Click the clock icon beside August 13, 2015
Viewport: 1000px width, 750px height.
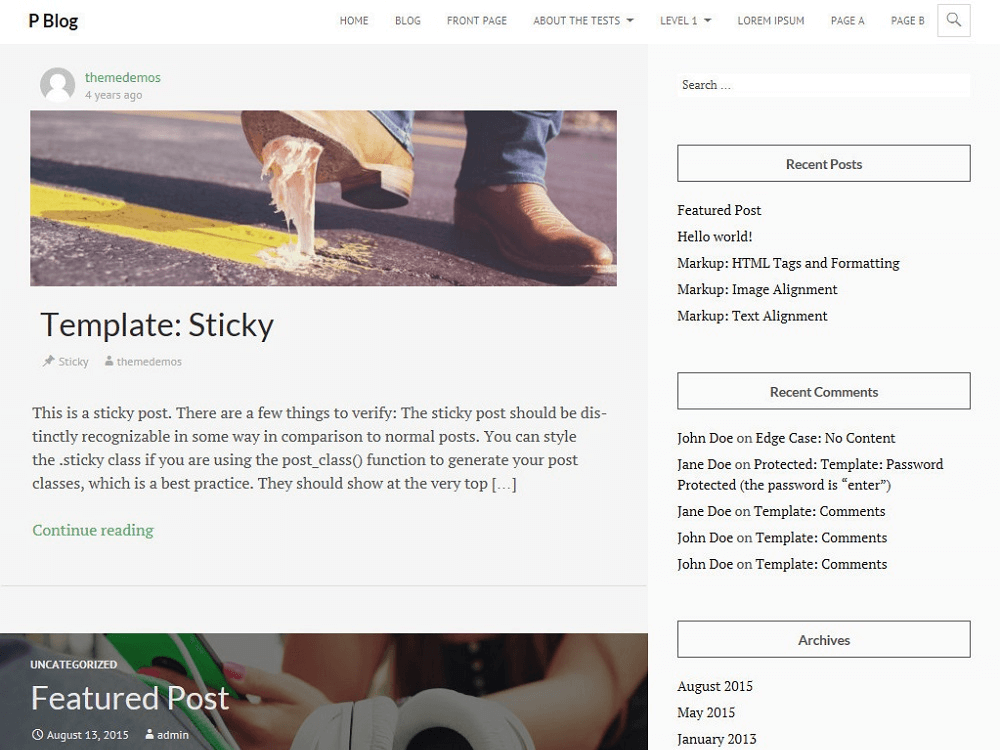38,735
